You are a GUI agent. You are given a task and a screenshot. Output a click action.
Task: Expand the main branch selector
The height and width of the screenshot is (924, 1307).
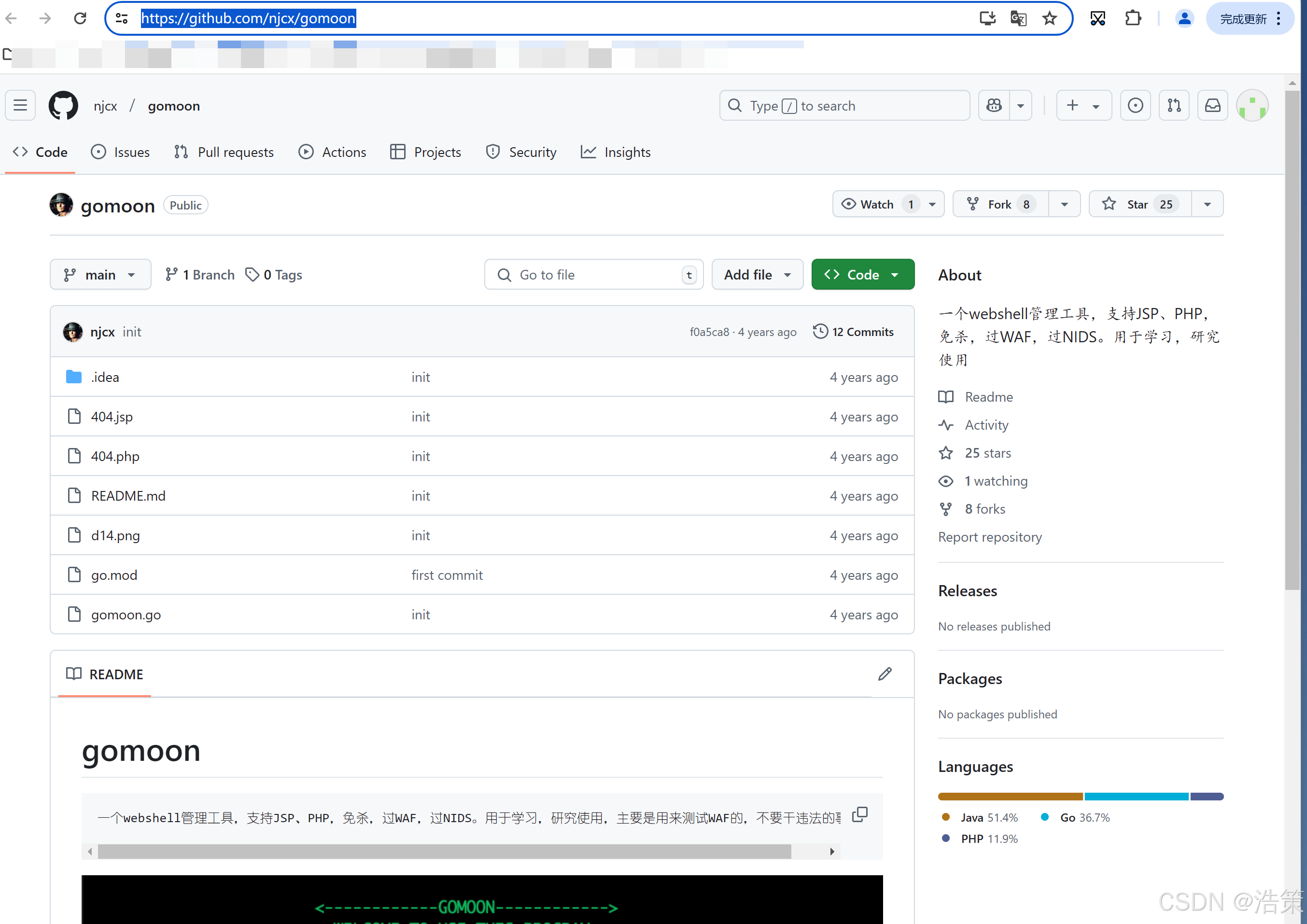100,275
